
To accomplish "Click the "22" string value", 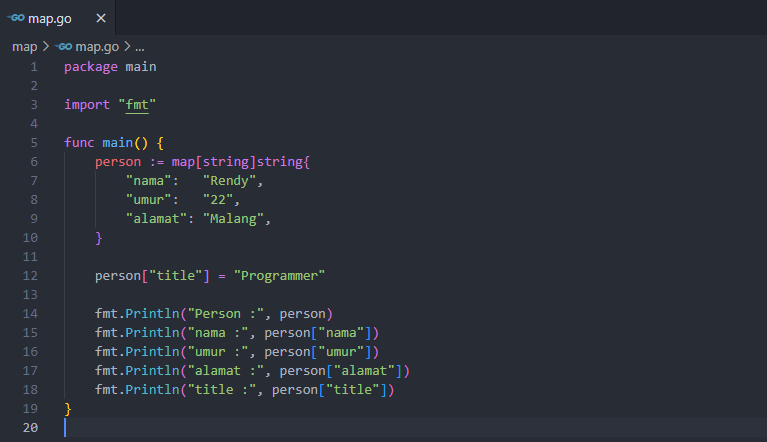I will click(218, 200).
